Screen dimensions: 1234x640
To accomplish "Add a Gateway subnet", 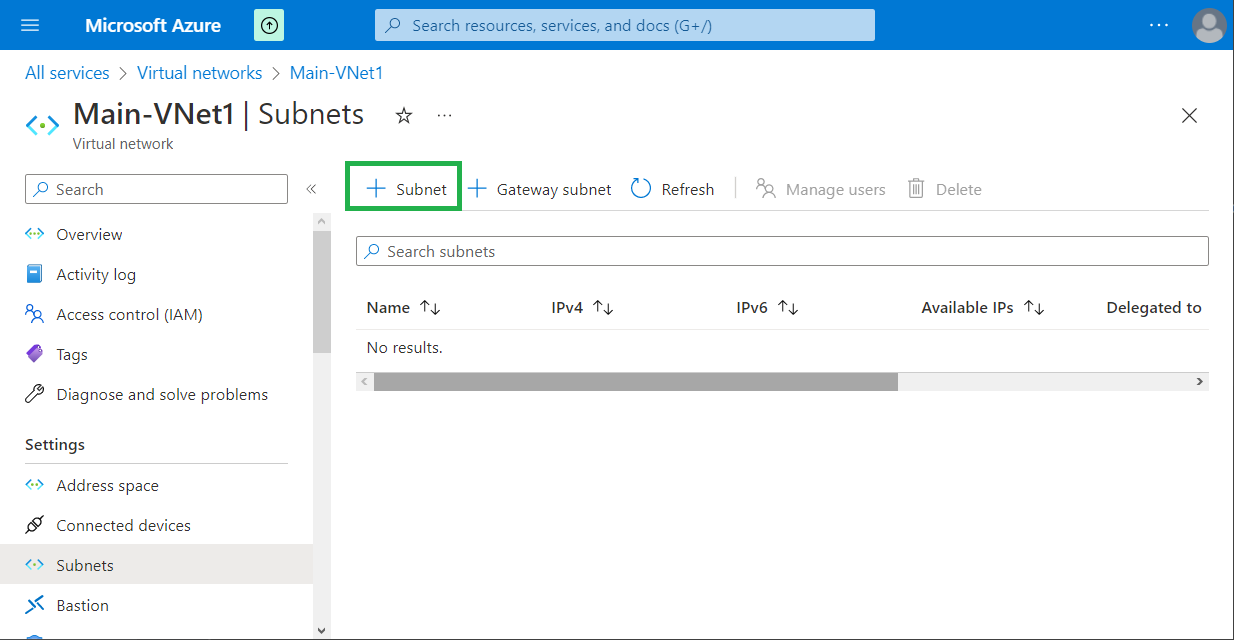I will click(540, 189).
